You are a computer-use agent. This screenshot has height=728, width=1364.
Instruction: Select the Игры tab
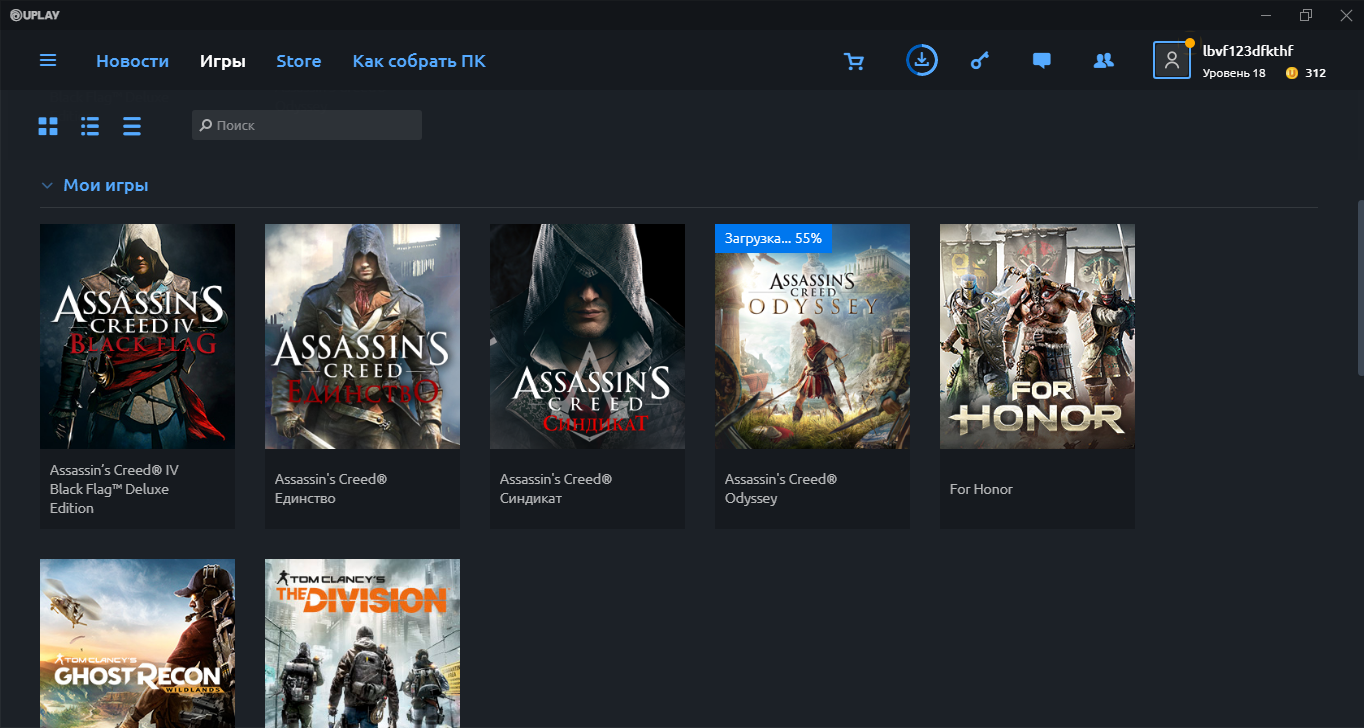click(223, 61)
